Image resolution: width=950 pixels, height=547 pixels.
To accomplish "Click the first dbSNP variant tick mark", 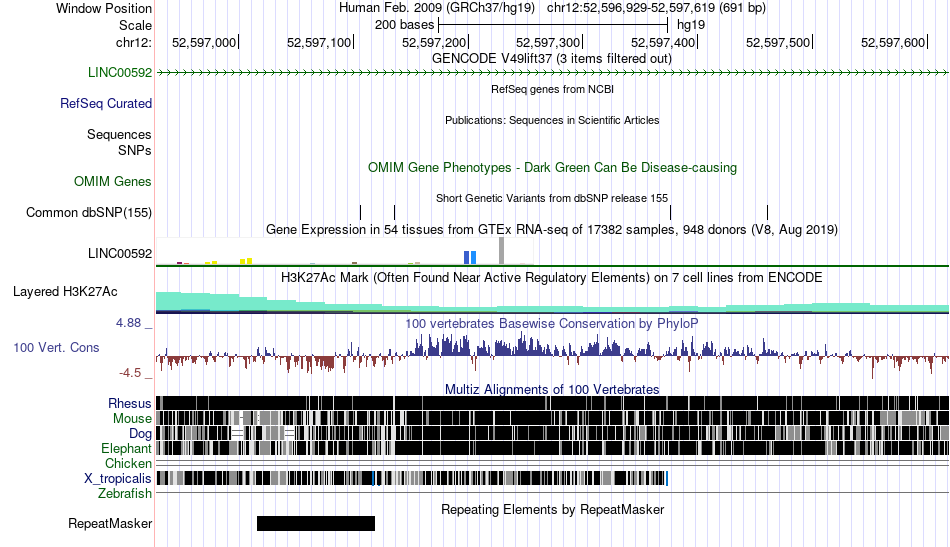I will [360, 212].
